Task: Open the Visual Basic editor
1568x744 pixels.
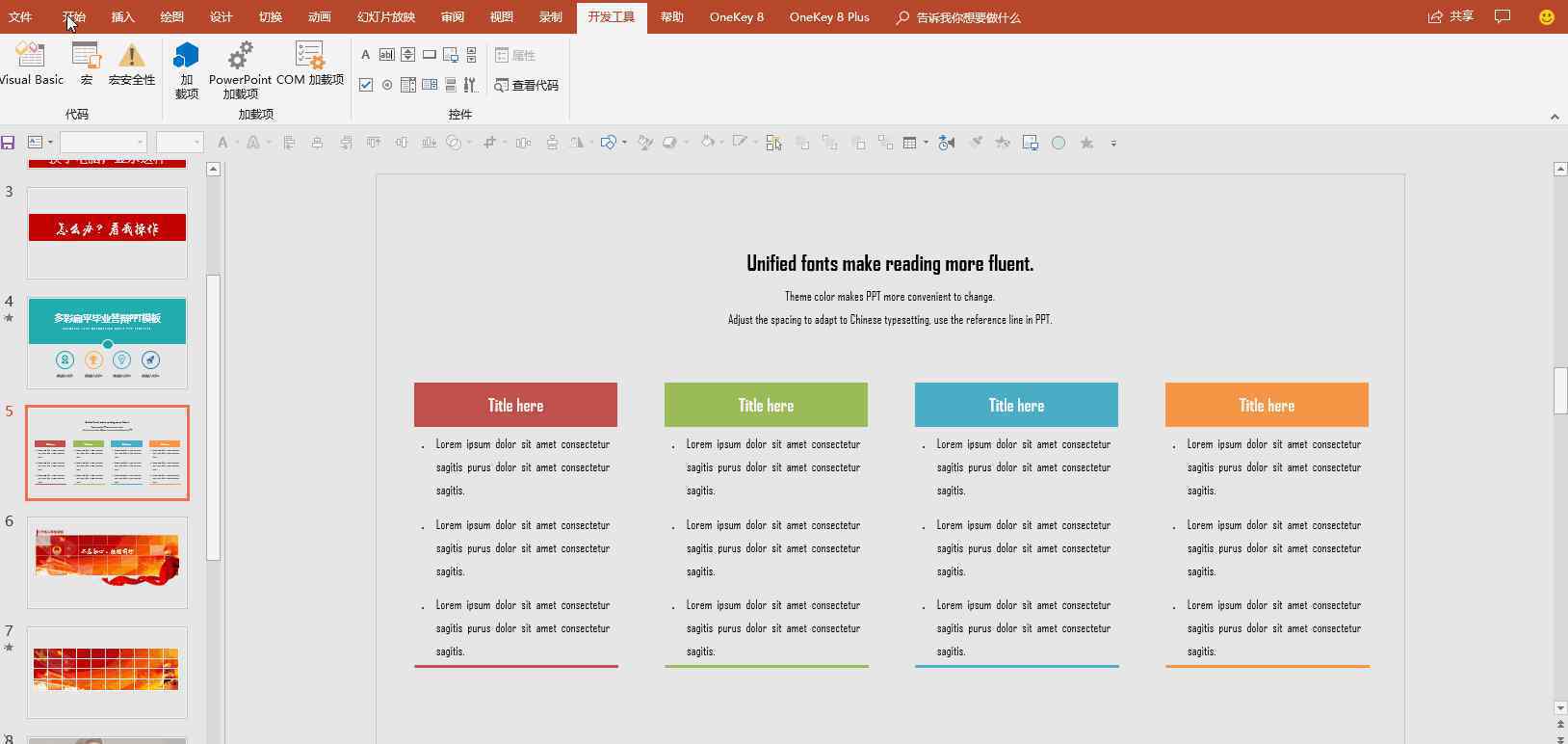Action: click(x=29, y=64)
